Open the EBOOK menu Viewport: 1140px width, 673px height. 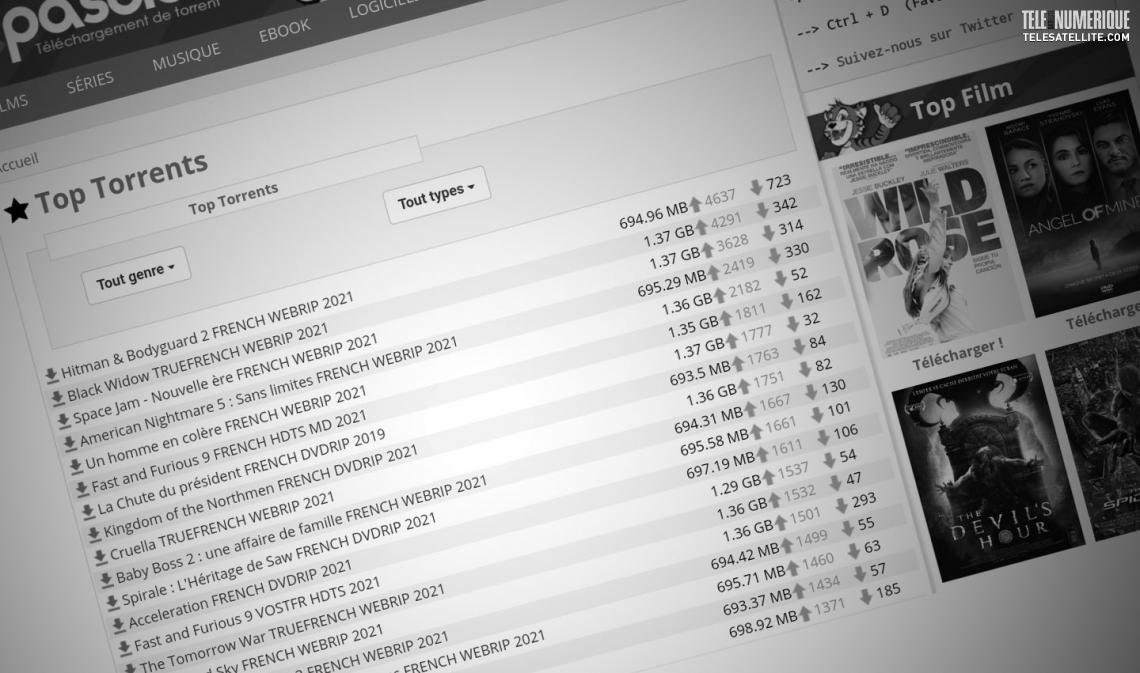(x=285, y=31)
